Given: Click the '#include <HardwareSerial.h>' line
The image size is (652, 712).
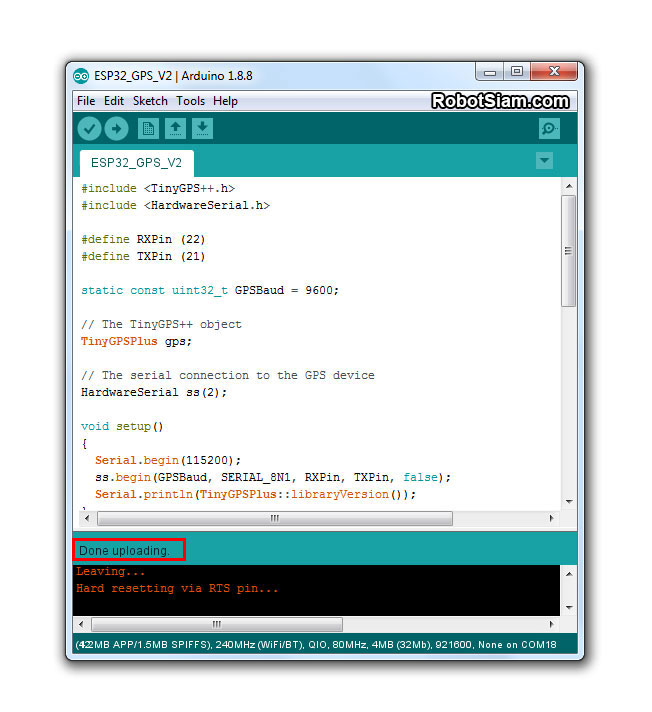Looking at the screenshot, I should click(175, 206).
